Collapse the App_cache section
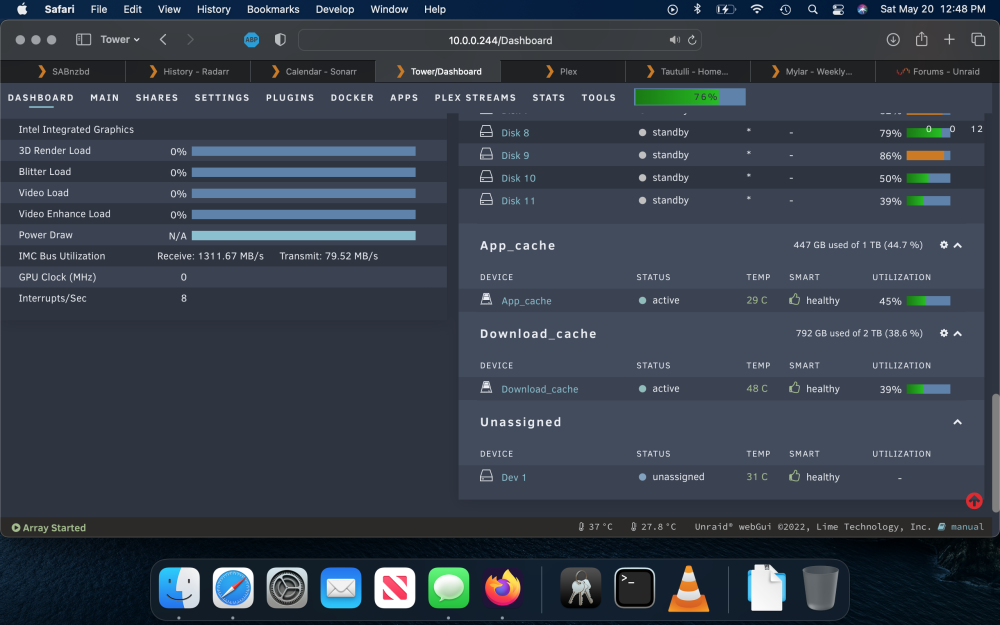1000x625 pixels. tap(957, 246)
